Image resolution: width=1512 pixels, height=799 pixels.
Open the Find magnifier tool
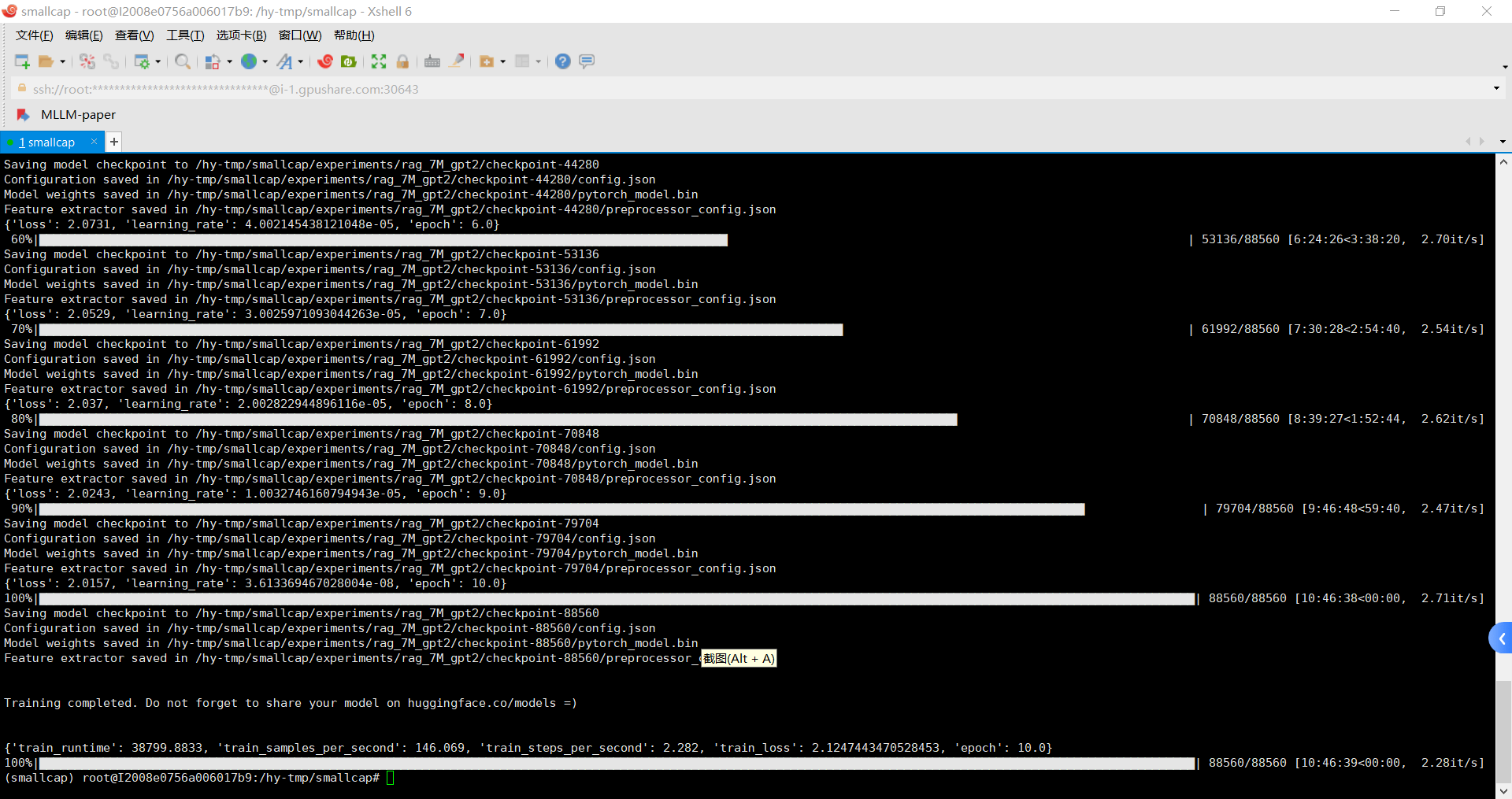pos(183,61)
